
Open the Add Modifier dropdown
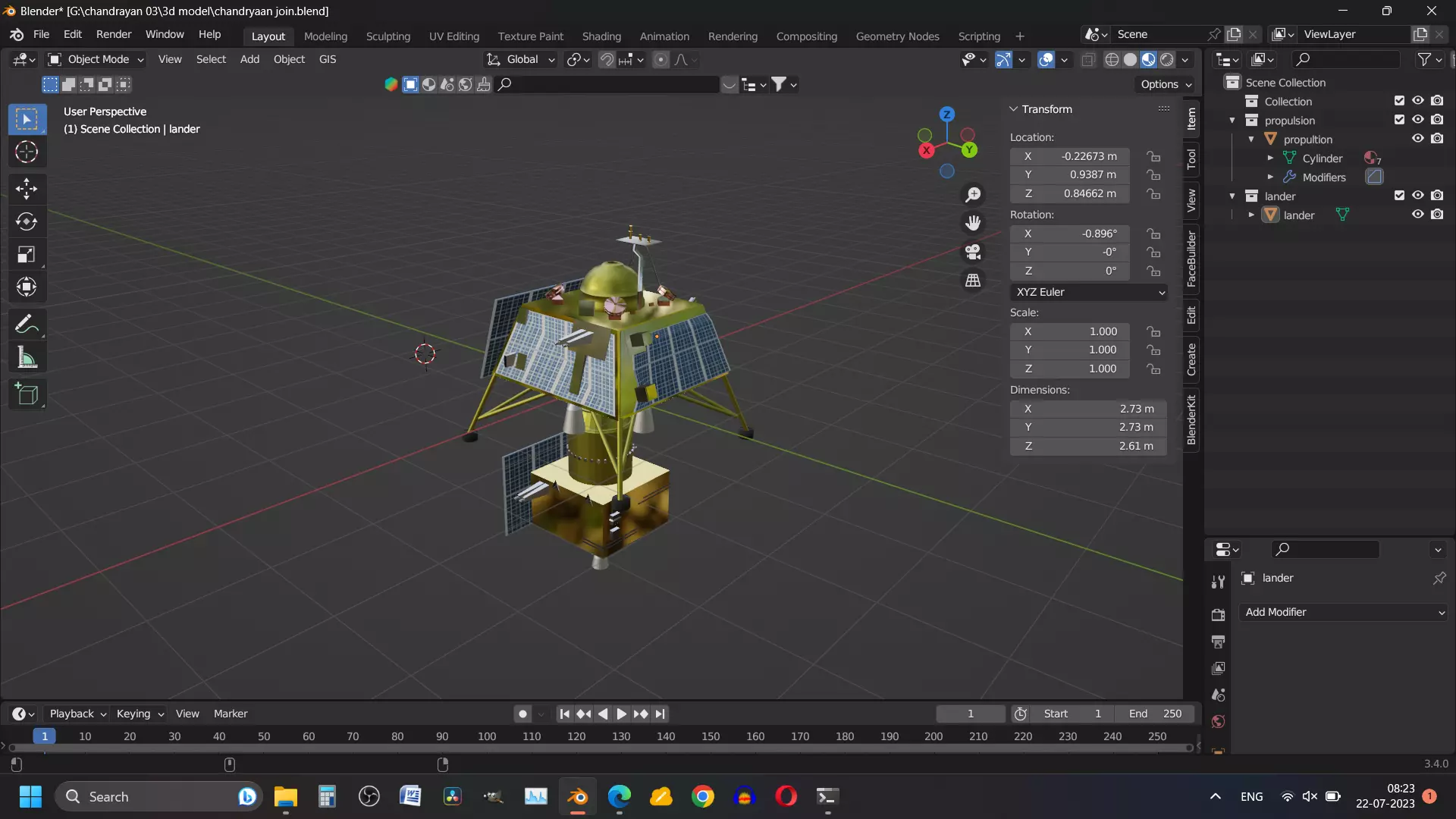(x=1344, y=612)
